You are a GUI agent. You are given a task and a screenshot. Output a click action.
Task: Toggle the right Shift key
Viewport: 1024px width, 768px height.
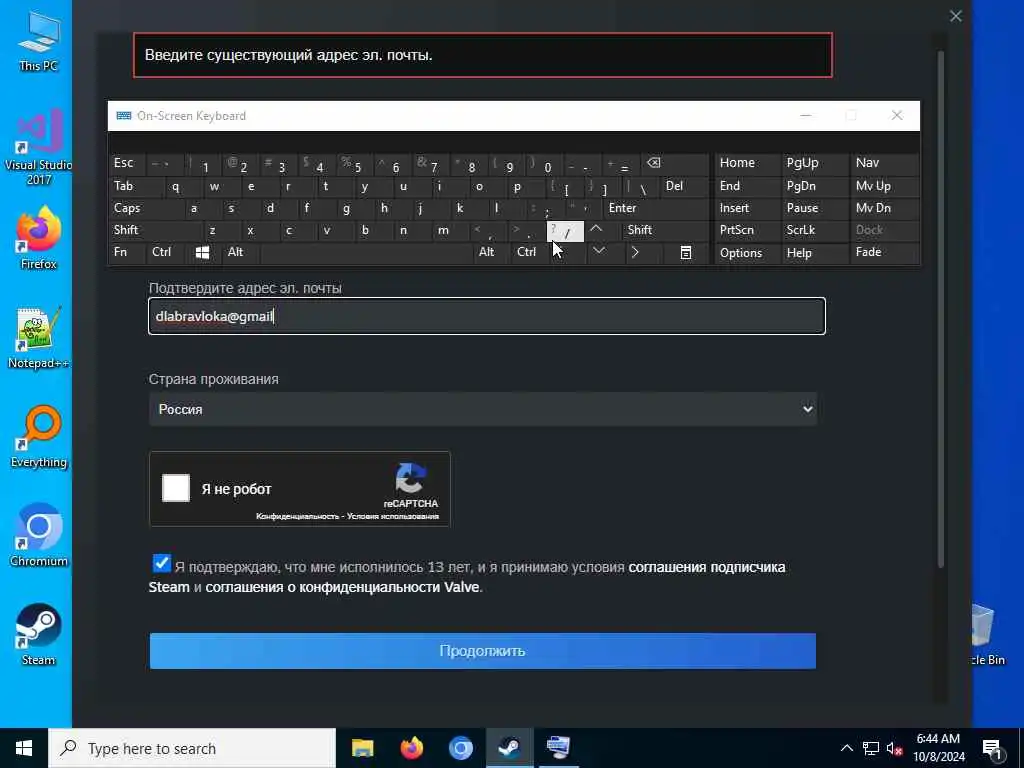pos(665,230)
